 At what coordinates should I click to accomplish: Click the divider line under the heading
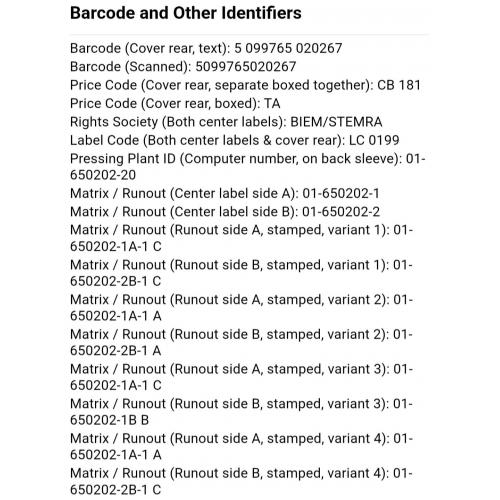click(249, 34)
